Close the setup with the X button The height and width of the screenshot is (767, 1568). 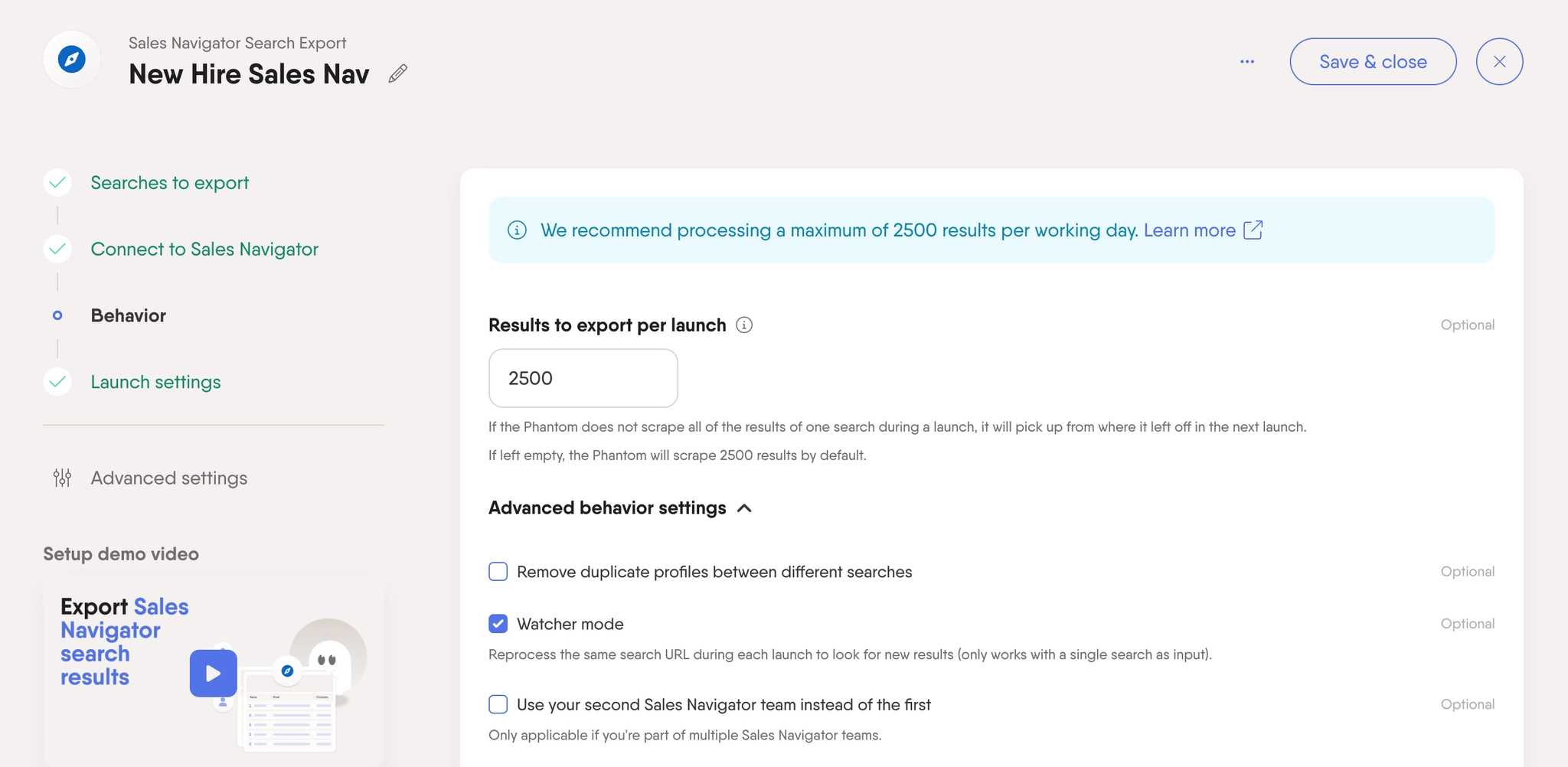[x=1499, y=61]
